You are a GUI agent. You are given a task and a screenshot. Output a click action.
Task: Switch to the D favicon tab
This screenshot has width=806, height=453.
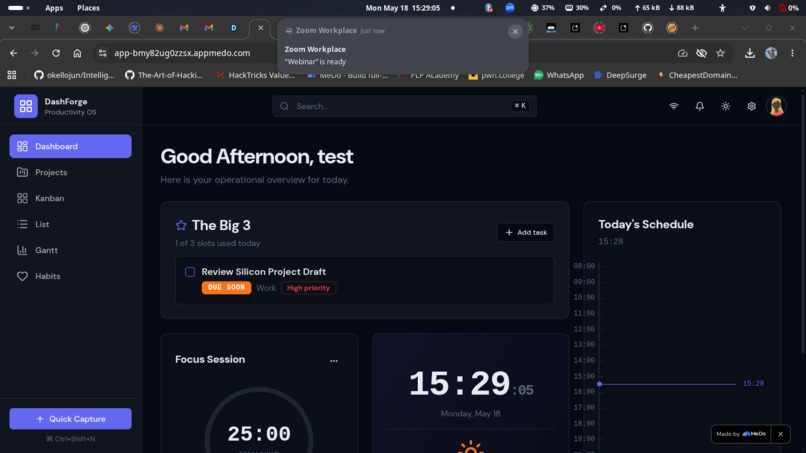tap(233, 28)
